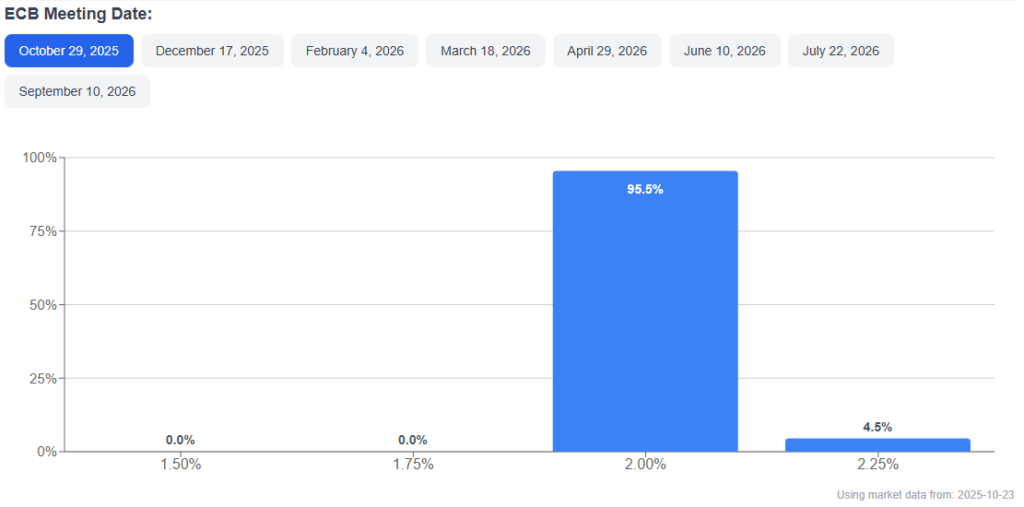Click the 2.00% x-axis rate label

tap(645, 465)
